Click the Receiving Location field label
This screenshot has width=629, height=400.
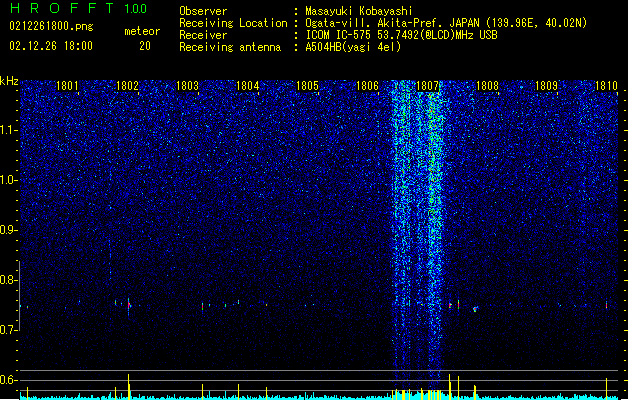click(x=233, y=23)
